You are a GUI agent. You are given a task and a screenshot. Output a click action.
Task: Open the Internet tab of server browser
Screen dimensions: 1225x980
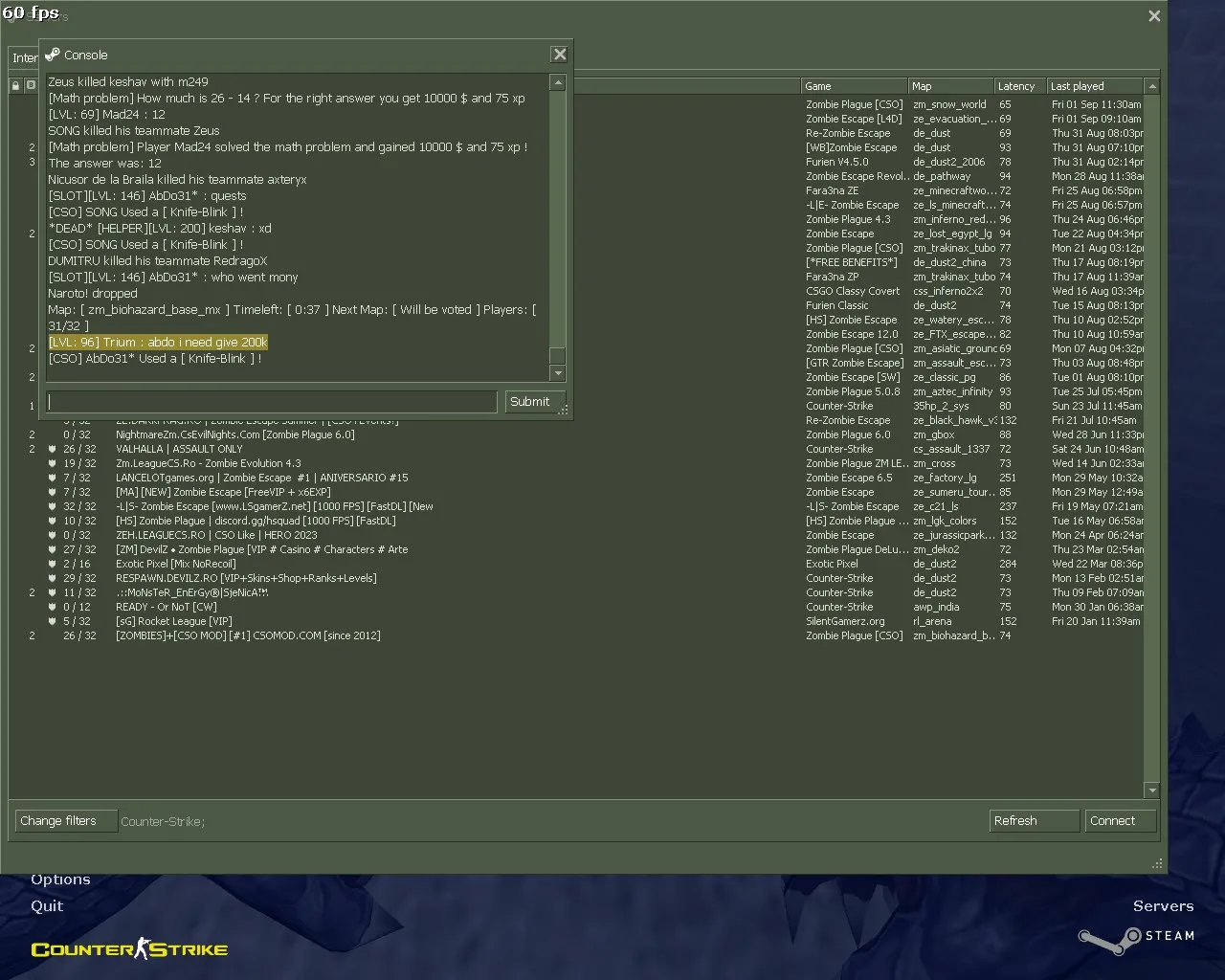24,57
